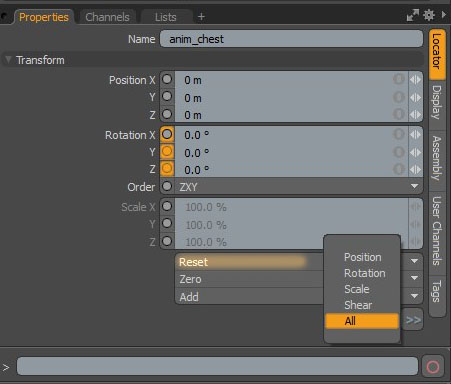Collapse the Transform section triangle

(8, 60)
